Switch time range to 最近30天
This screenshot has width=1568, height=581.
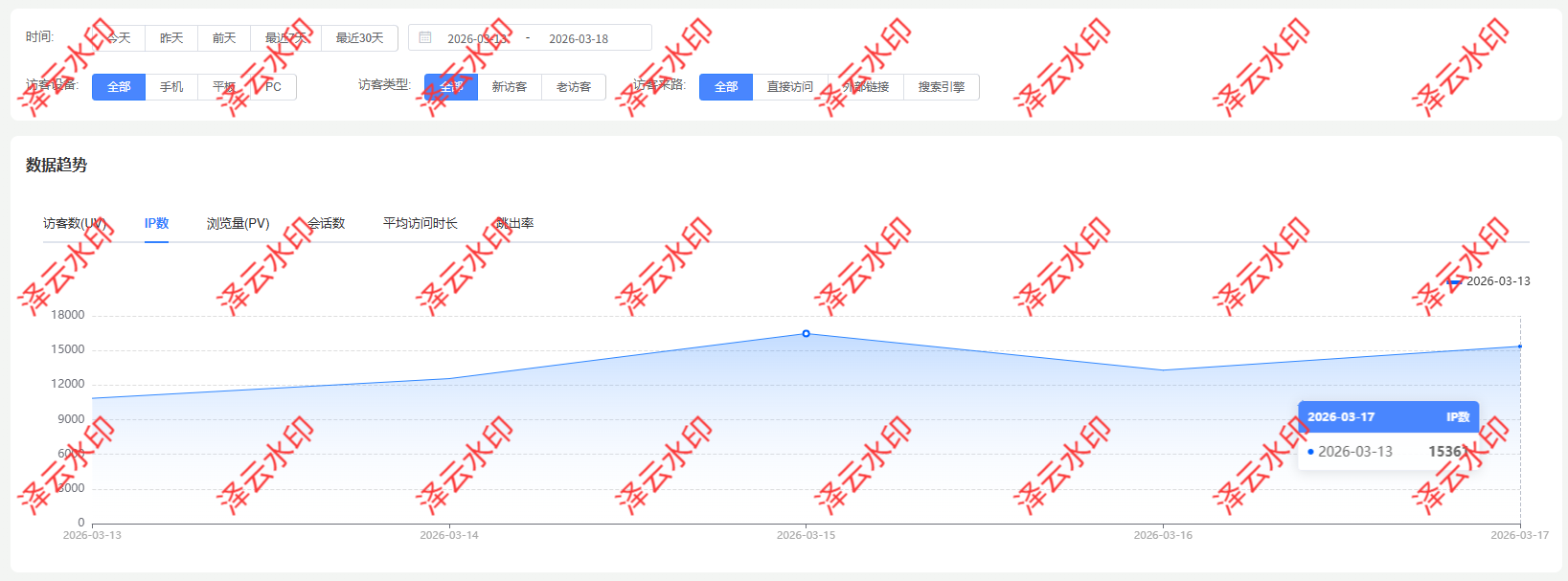[359, 38]
